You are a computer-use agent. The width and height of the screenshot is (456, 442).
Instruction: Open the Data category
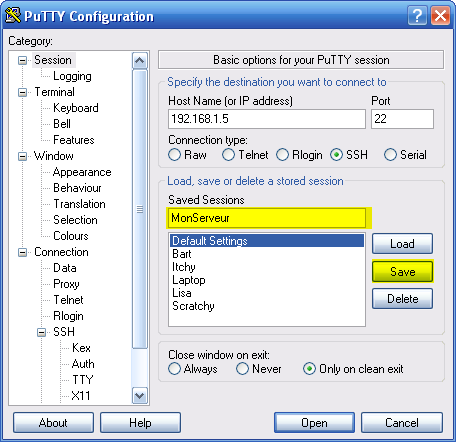[x=65, y=268]
